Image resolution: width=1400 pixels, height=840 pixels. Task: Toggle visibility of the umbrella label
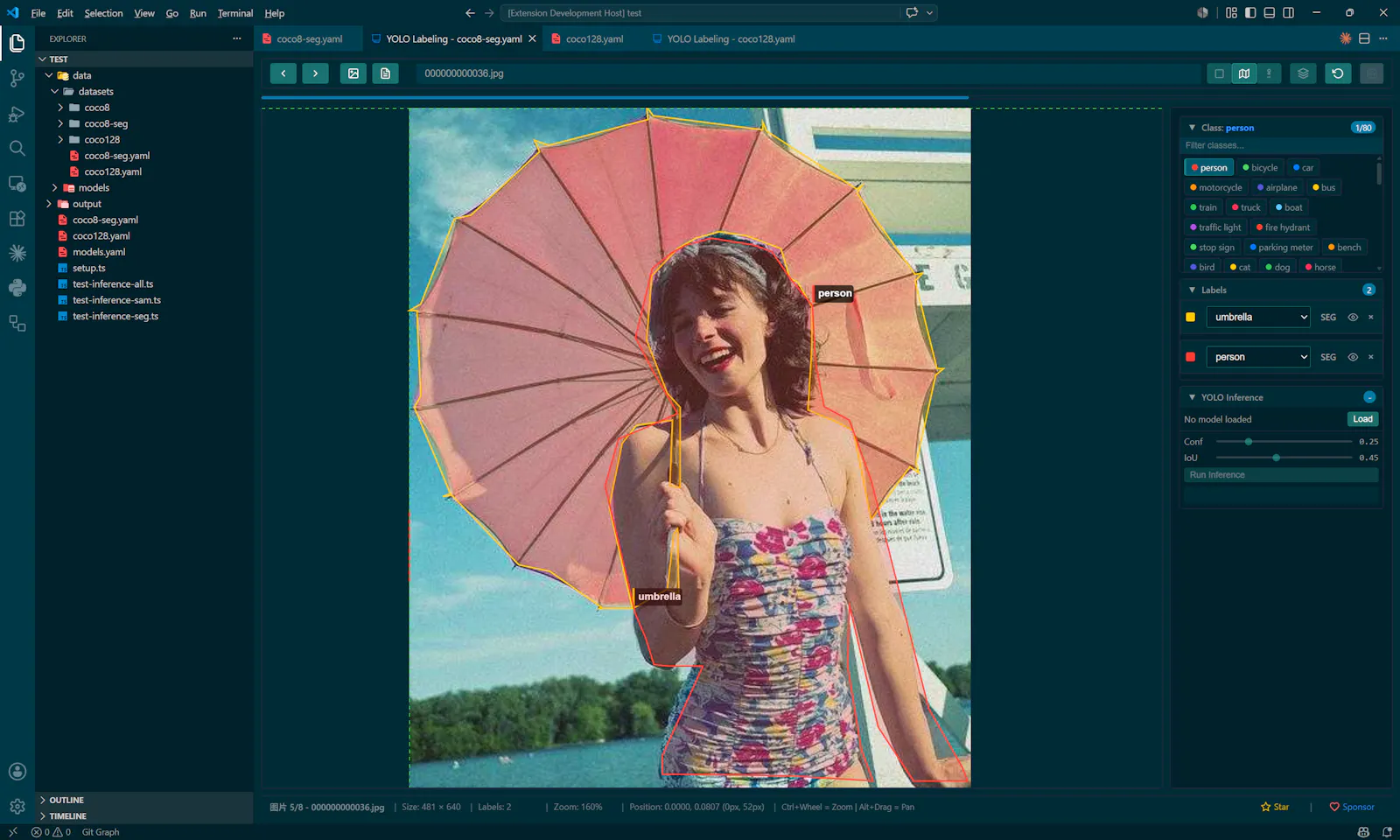click(x=1353, y=318)
